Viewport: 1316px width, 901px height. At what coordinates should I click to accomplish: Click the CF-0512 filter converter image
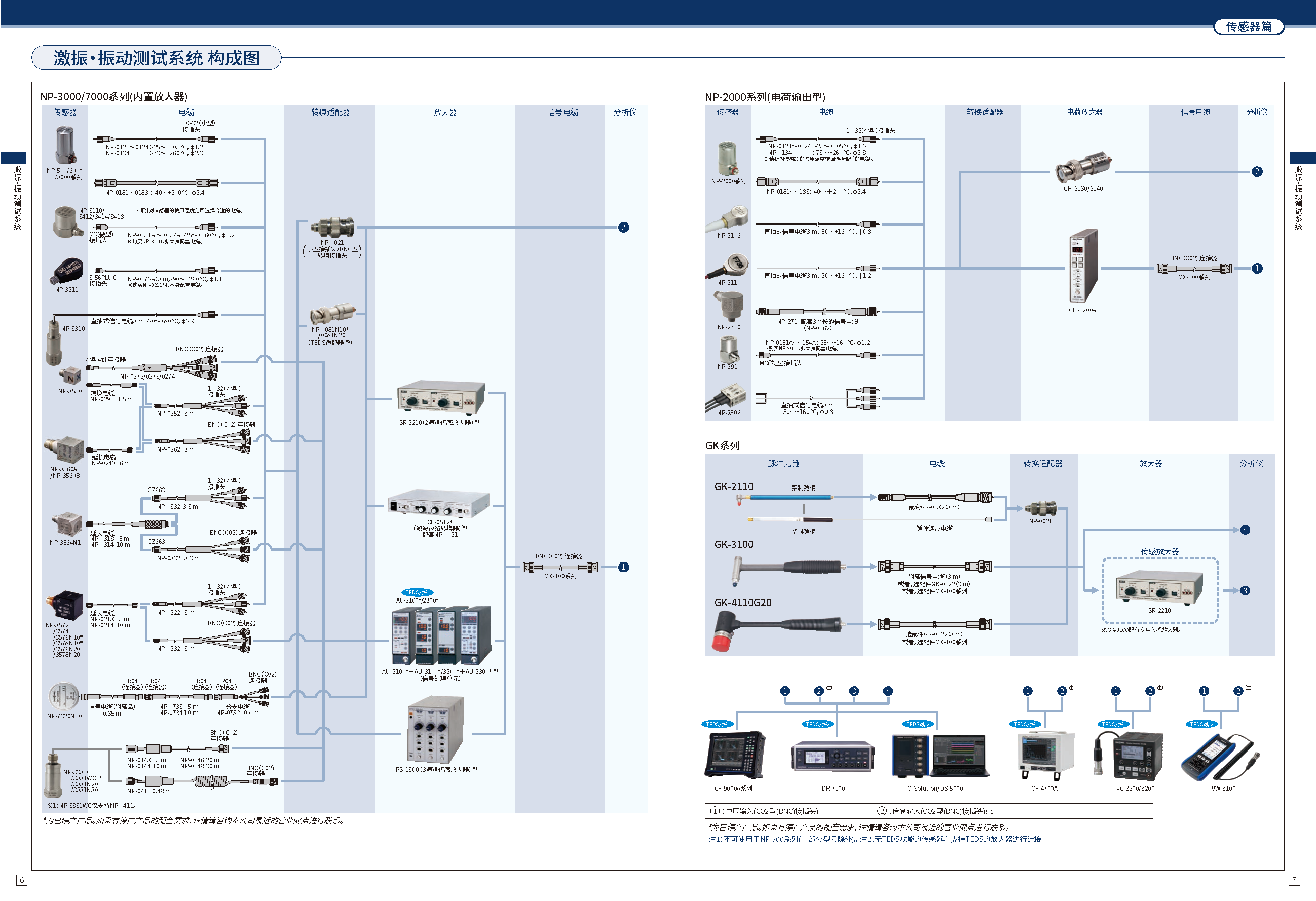(438, 503)
